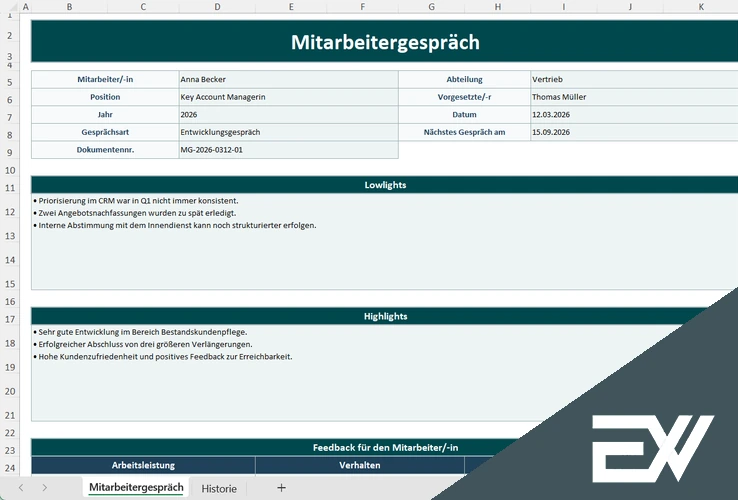The width and height of the screenshot is (738, 500).
Task: Click the Vertrieb department cell
Action: [x=634, y=79]
